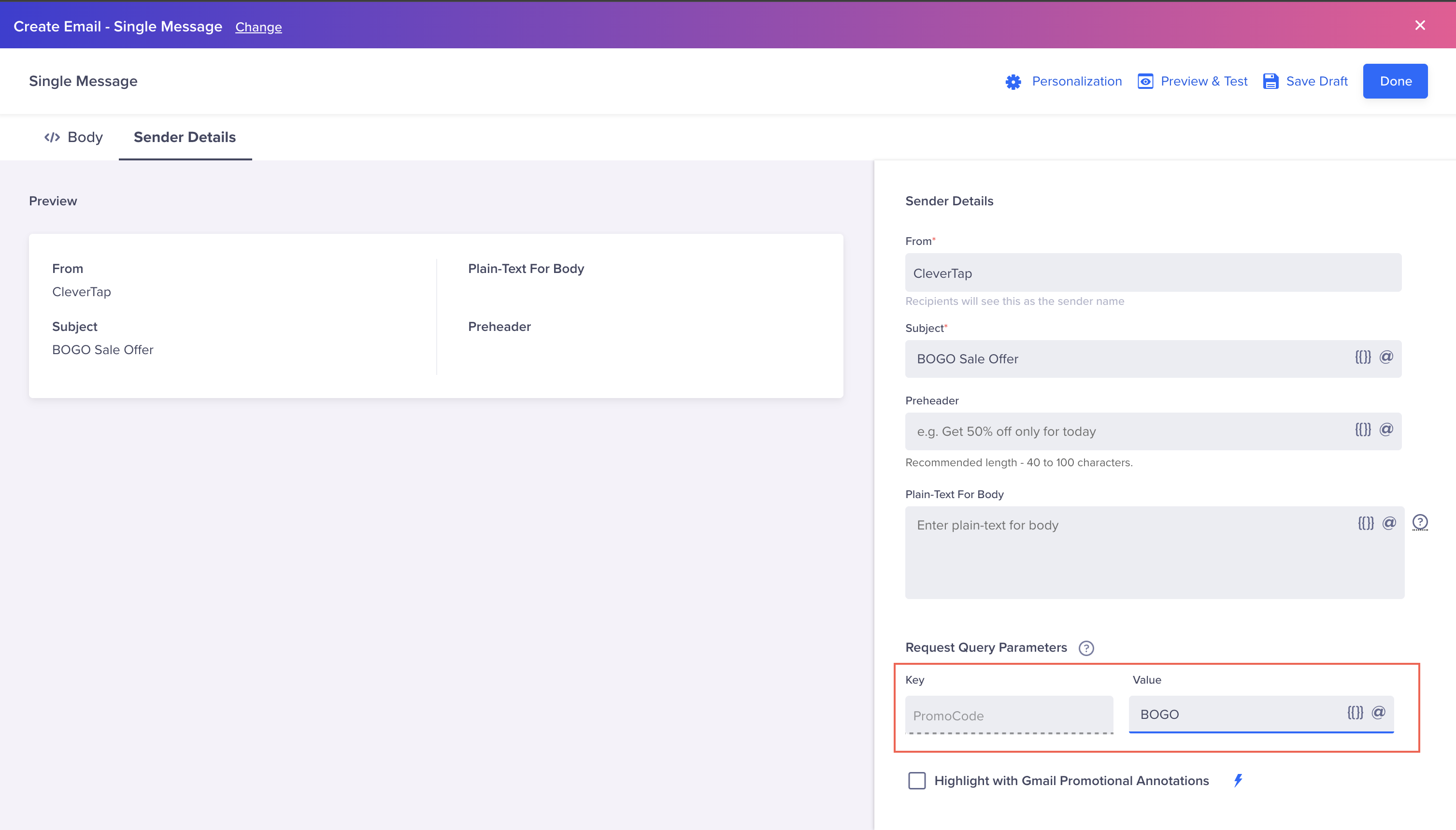Click the Recommended length hint text
The height and width of the screenshot is (830, 1456).
[x=1018, y=462]
